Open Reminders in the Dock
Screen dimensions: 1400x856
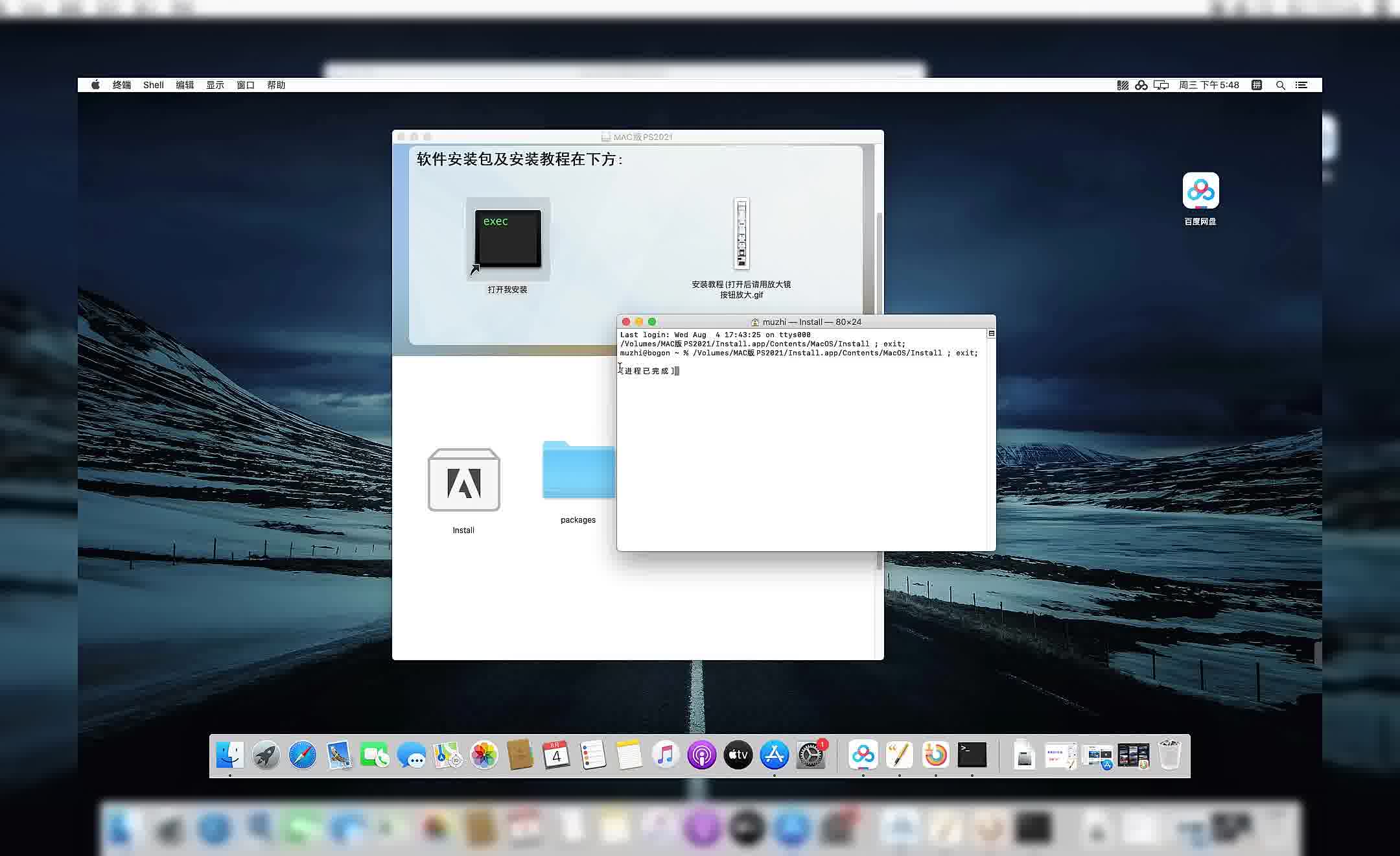click(x=592, y=755)
